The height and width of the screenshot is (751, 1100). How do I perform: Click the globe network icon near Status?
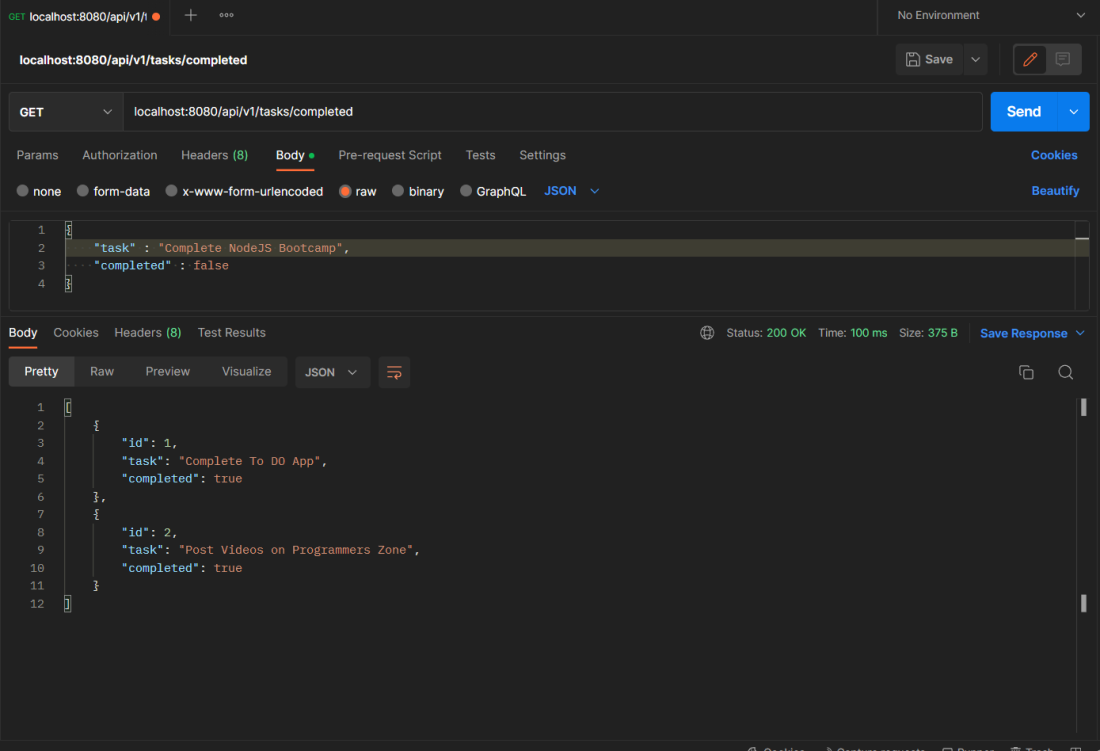[707, 333]
